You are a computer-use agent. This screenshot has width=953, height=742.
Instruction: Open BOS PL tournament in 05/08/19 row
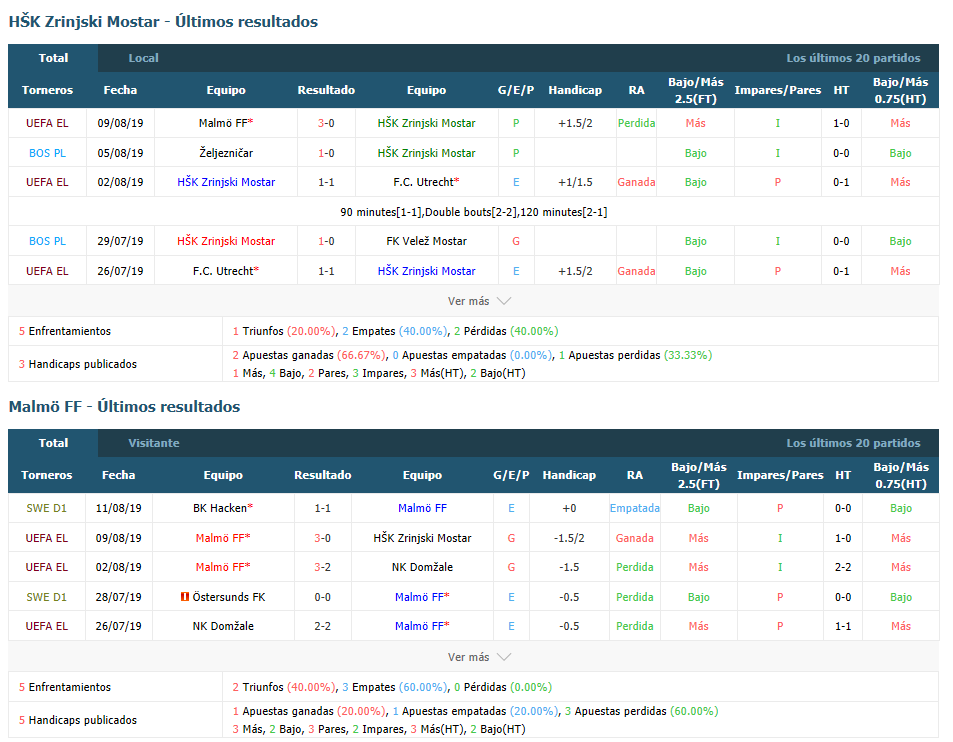[x=47, y=153]
